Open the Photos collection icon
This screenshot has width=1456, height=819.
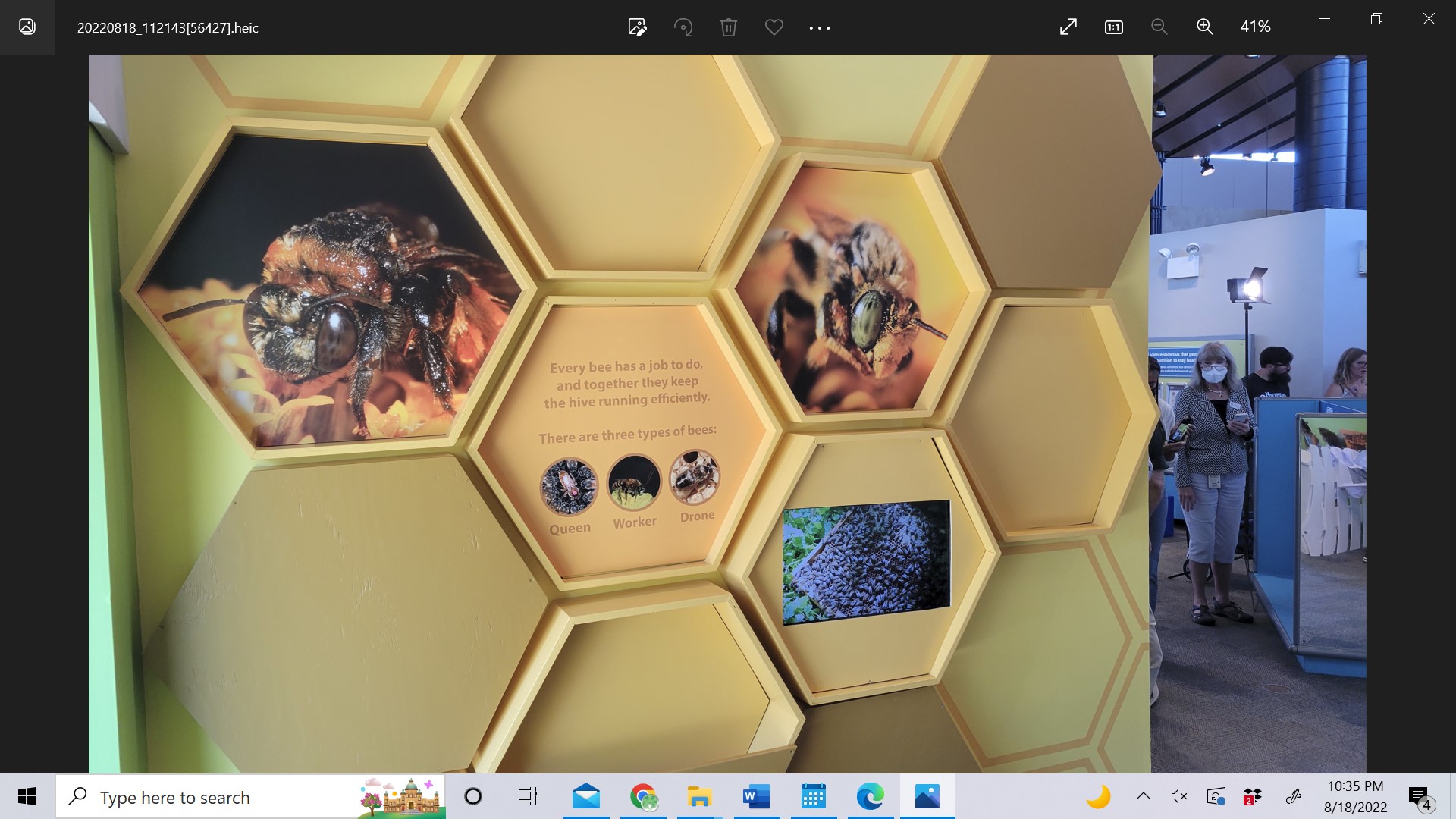point(27,27)
